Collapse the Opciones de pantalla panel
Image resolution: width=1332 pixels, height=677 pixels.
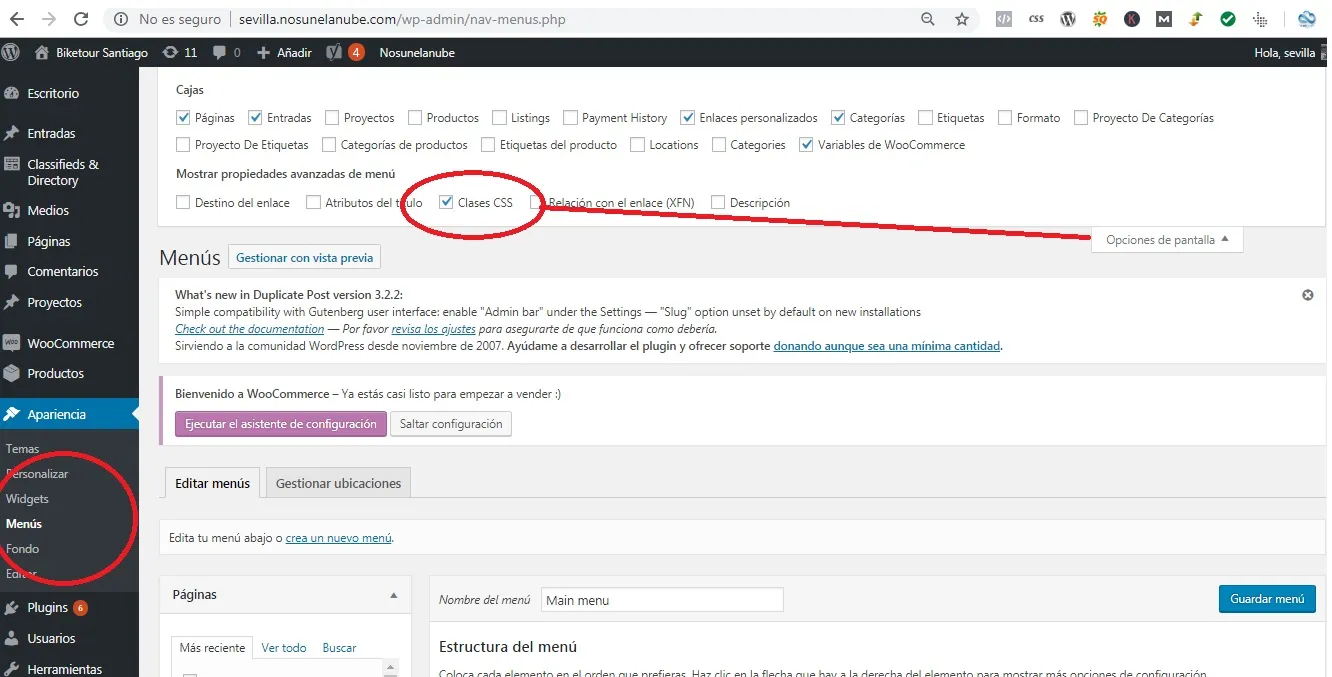1167,240
